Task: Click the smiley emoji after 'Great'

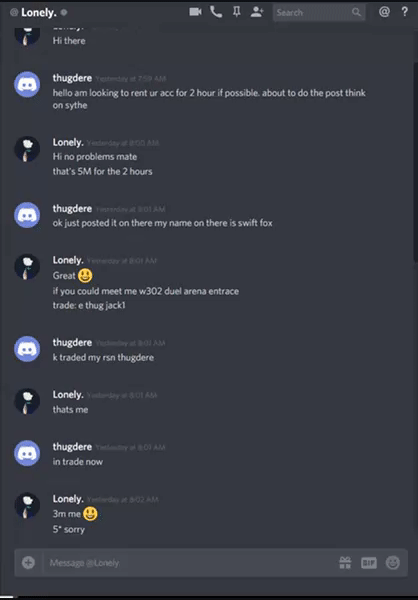Action: click(x=85, y=276)
